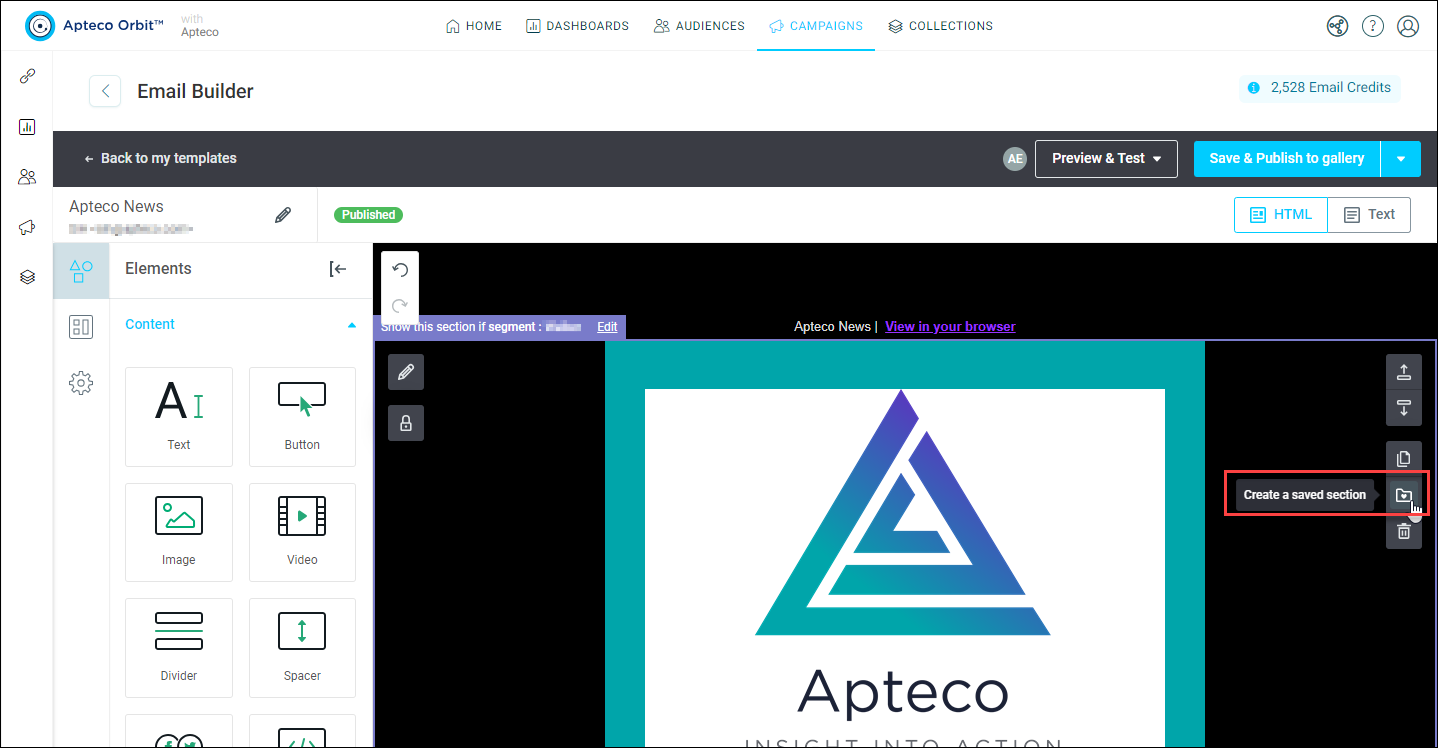Select the Image content element
This screenshot has height=748, width=1438.
(x=179, y=532)
